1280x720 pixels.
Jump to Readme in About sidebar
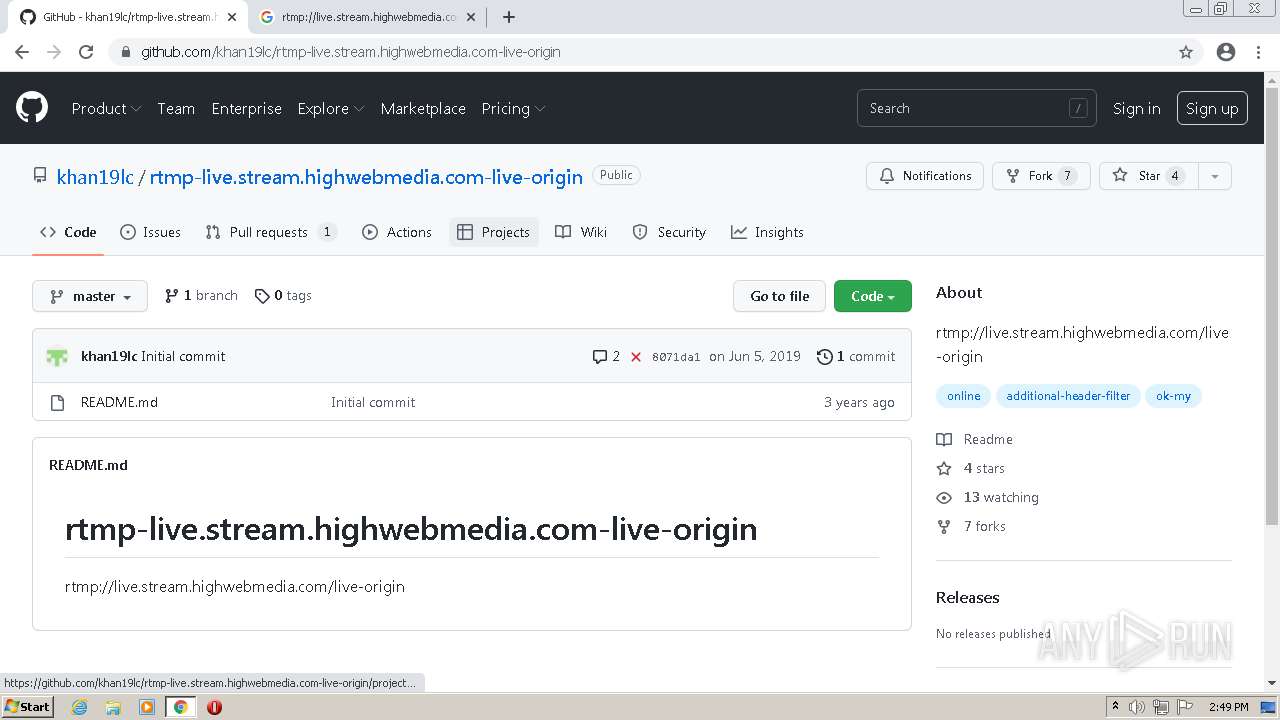pos(975,439)
